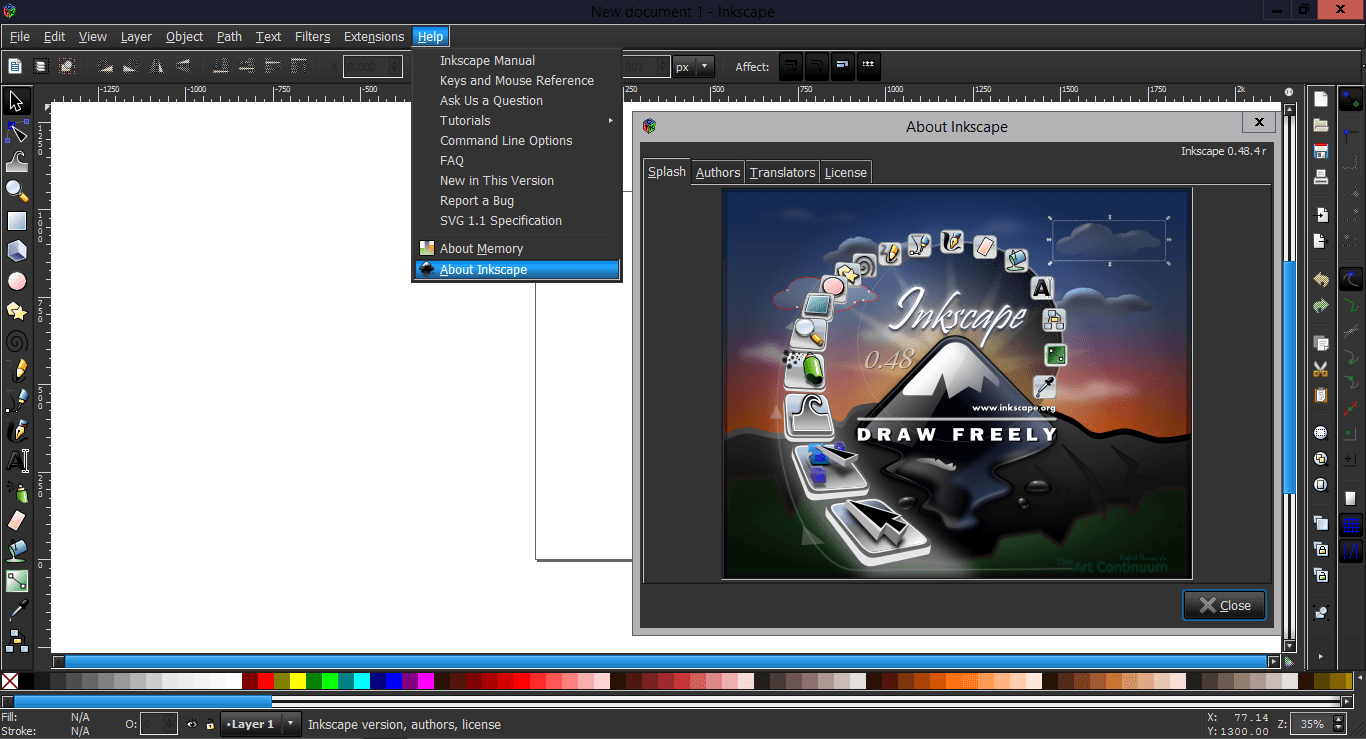Open the px units dropdown
This screenshot has width=1366, height=739.
pos(694,67)
